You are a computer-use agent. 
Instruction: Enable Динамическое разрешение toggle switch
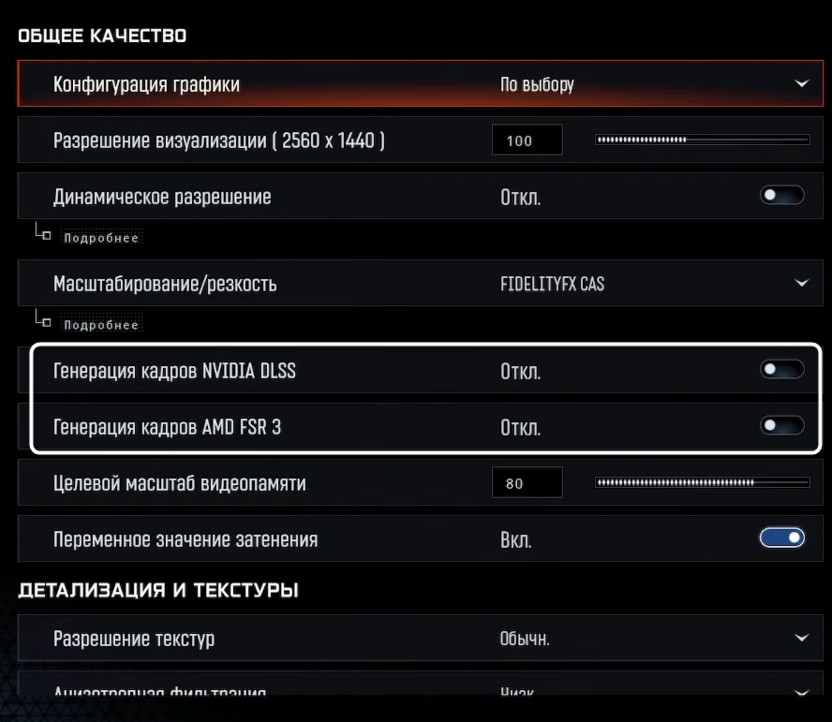click(782, 196)
